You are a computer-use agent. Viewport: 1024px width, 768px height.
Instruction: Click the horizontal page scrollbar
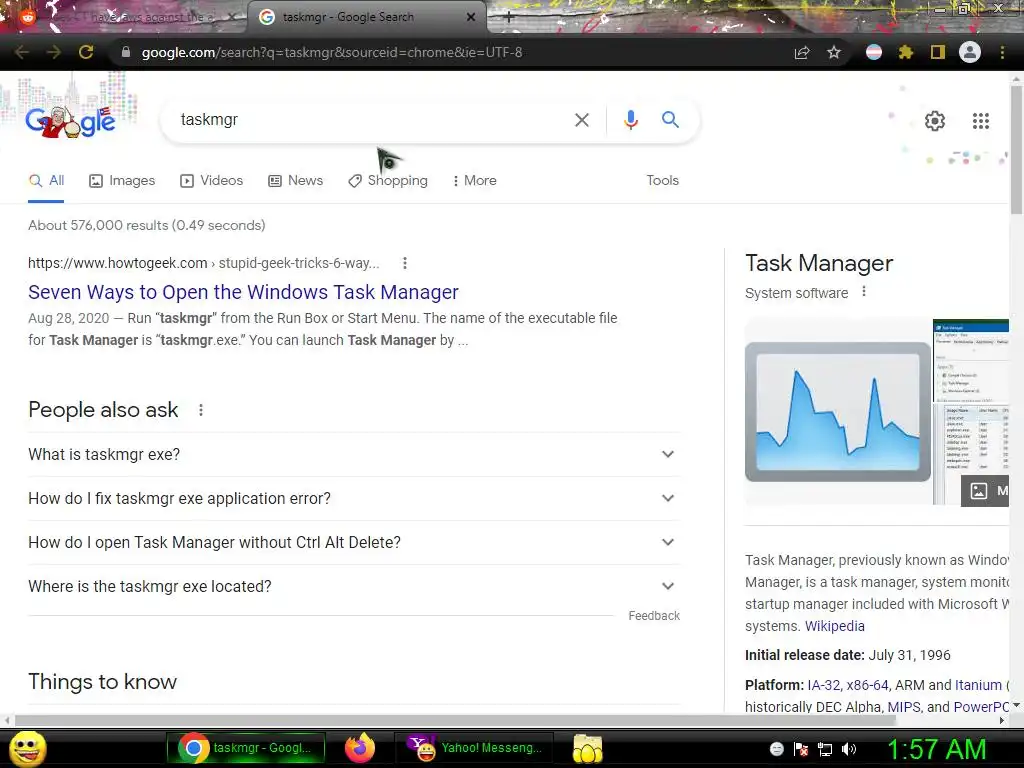click(455, 720)
